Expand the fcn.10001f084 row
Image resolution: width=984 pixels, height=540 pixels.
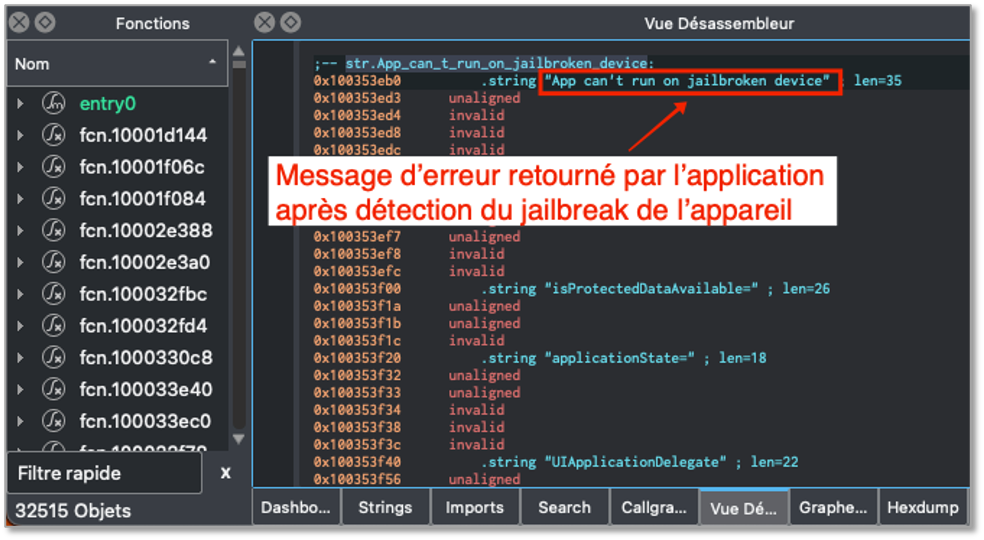coord(20,198)
